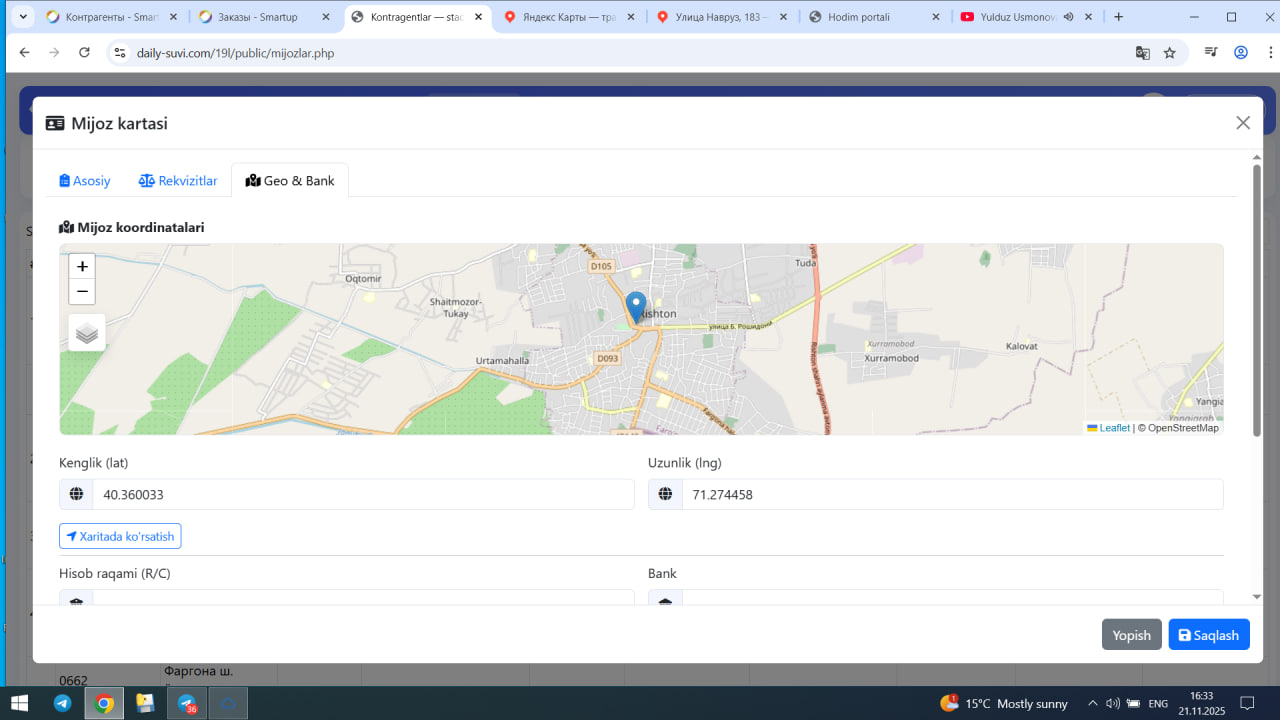This screenshot has width=1280, height=720.
Task: Mute the Yulduz Usmonova tab audio
Action: (1068, 17)
